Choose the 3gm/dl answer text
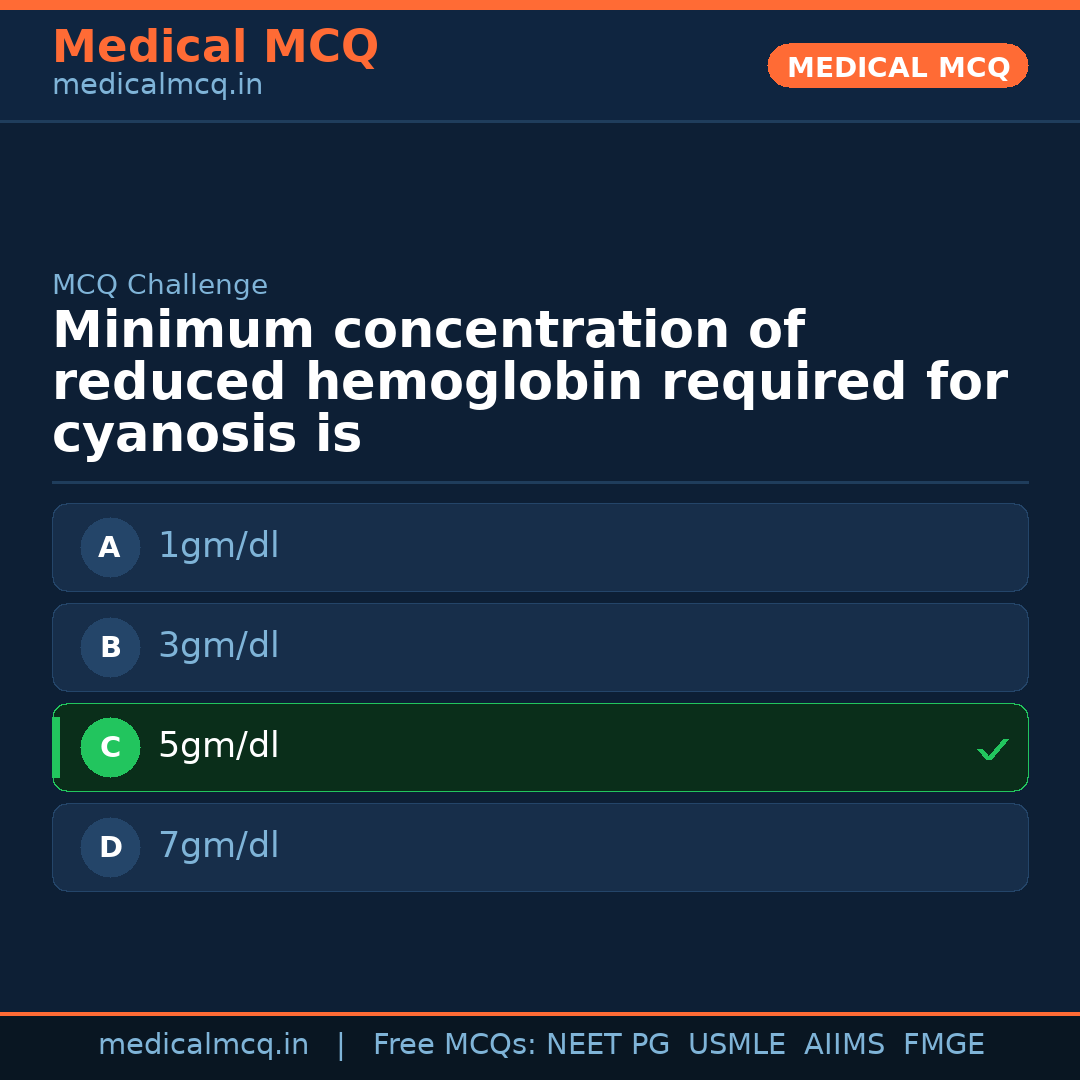This screenshot has height=1080, width=1080. (219, 646)
